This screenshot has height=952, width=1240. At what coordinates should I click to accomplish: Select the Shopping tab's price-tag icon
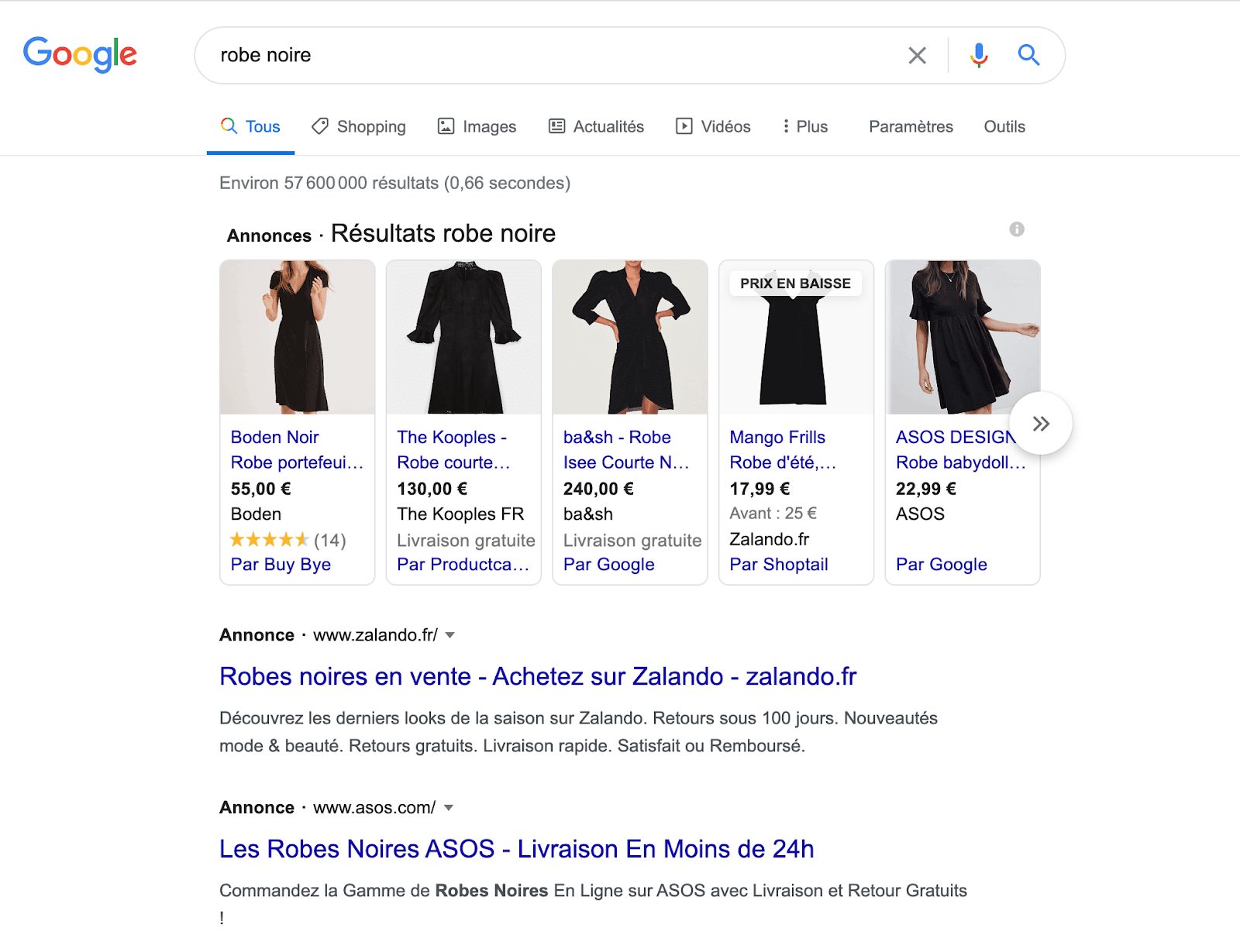tap(320, 126)
